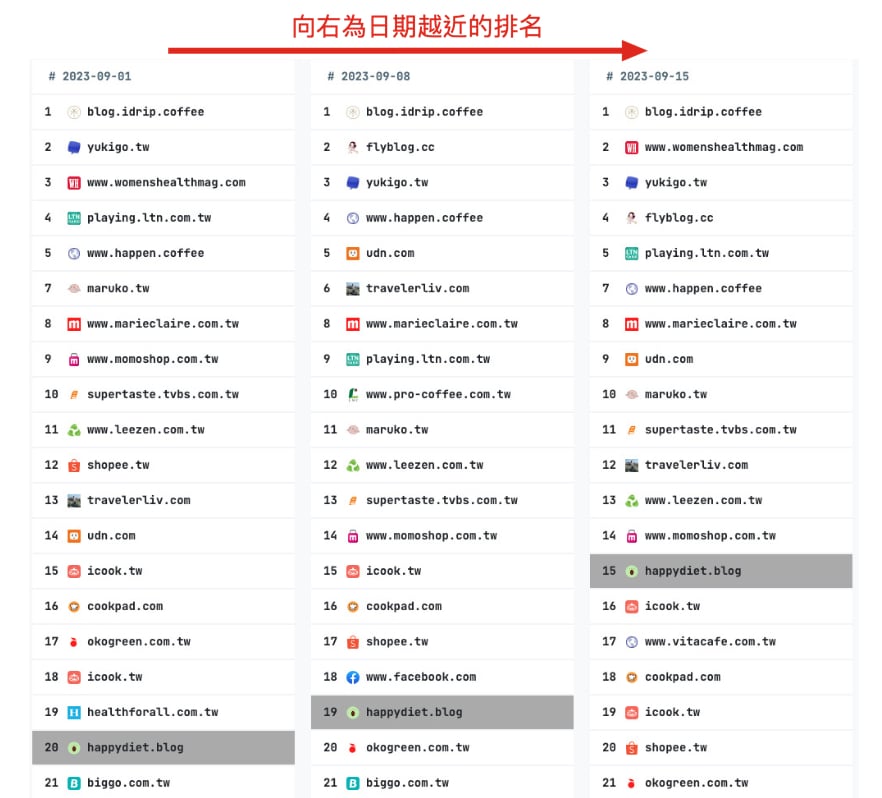The image size is (882, 798).
Task: Click the womenshealthmag favicon in 2023-09-15 column
Action: pos(632,147)
